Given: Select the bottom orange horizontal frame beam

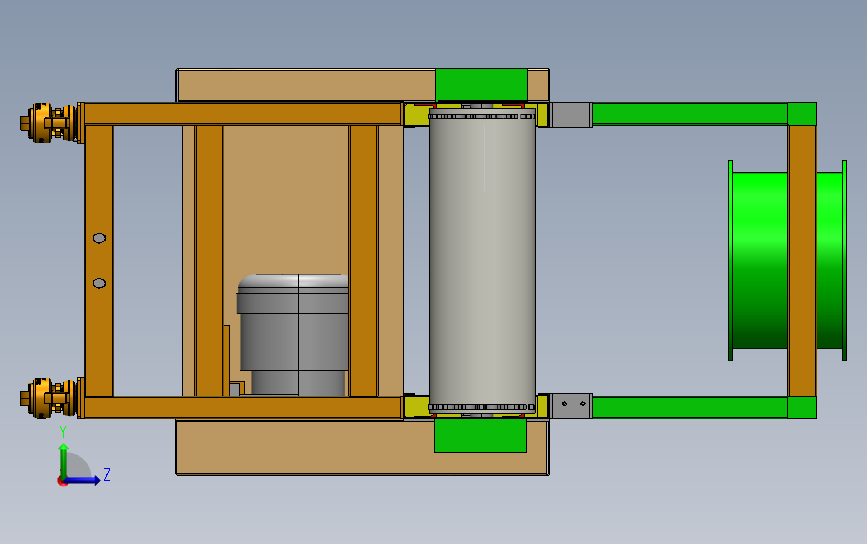Looking at the screenshot, I should (242, 407).
